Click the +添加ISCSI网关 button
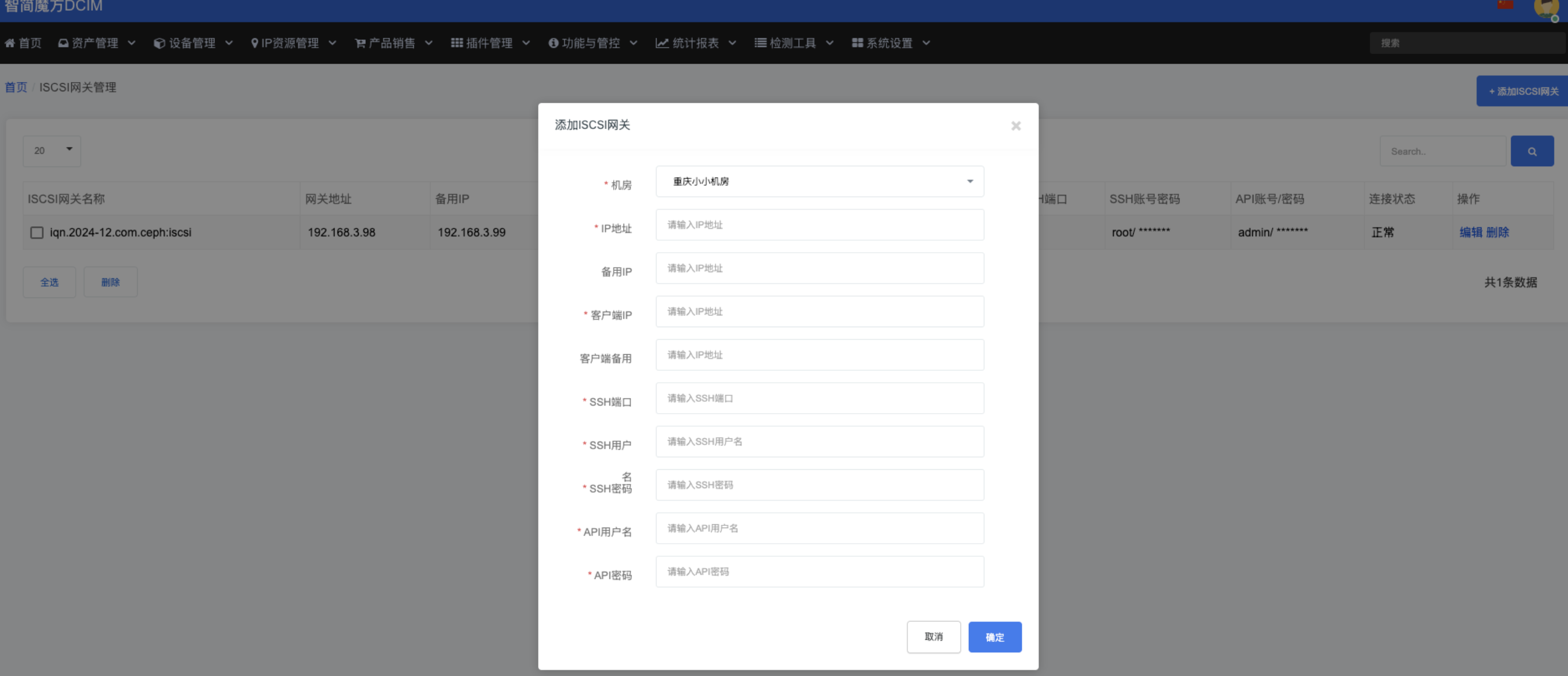Viewport: 1568px width, 676px height. pyautogui.click(x=1522, y=91)
